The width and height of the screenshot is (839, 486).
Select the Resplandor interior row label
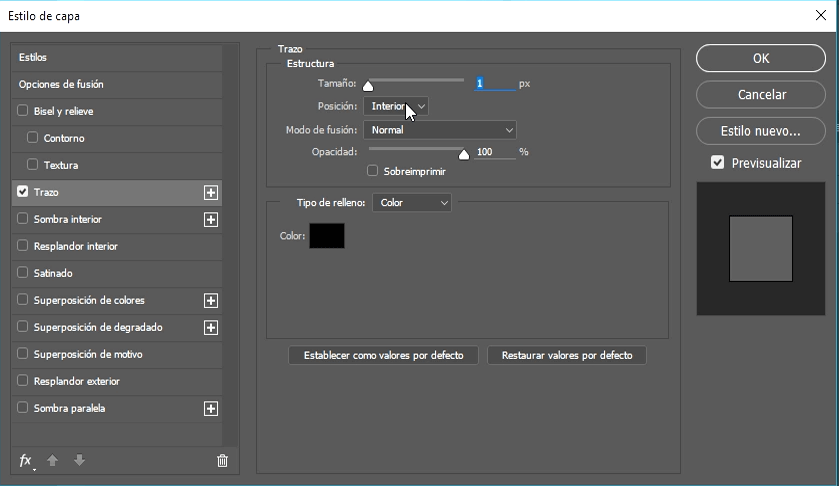tap(75, 246)
